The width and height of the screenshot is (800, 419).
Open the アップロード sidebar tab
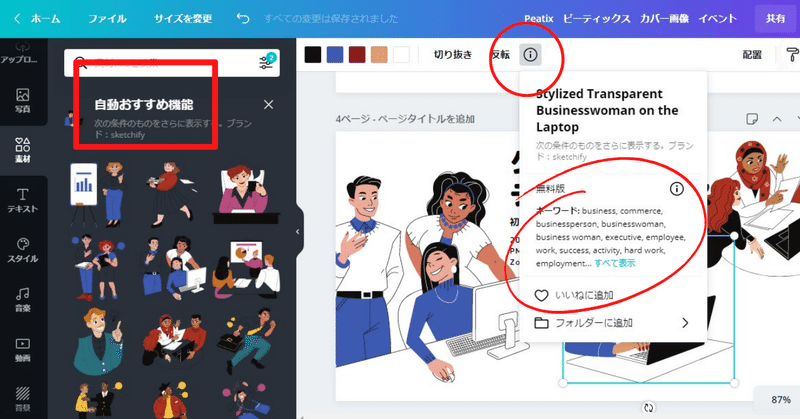(x=20, y=53)
